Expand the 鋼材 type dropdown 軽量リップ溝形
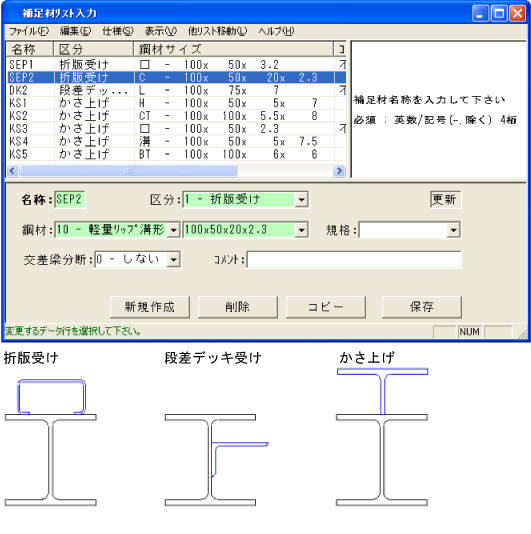This screenshot has height=534, width=531. click(x=173, y=230)
